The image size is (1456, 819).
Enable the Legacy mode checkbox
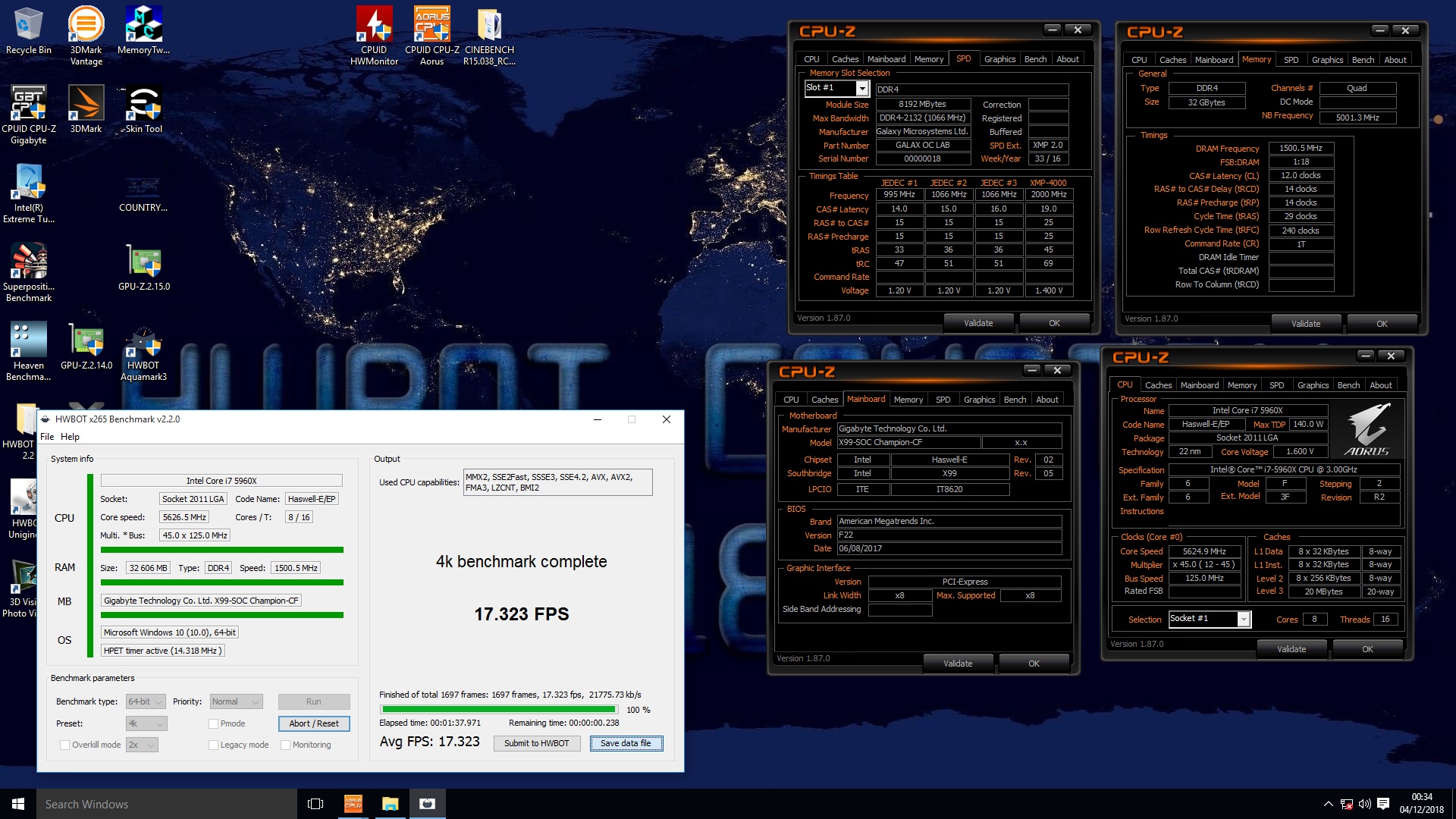[x=214, y=745]
